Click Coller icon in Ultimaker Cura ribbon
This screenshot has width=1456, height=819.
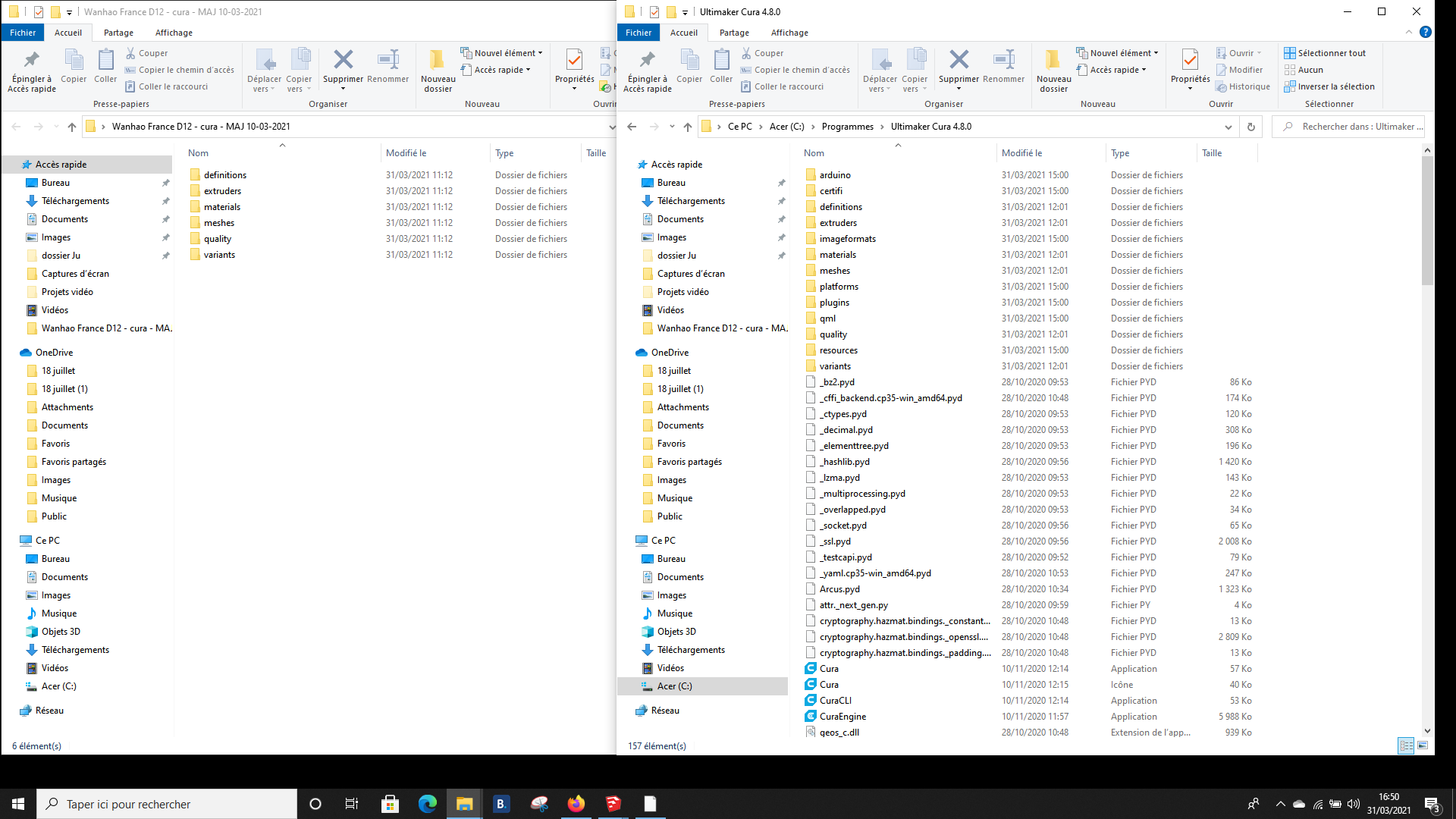point(721,60)
